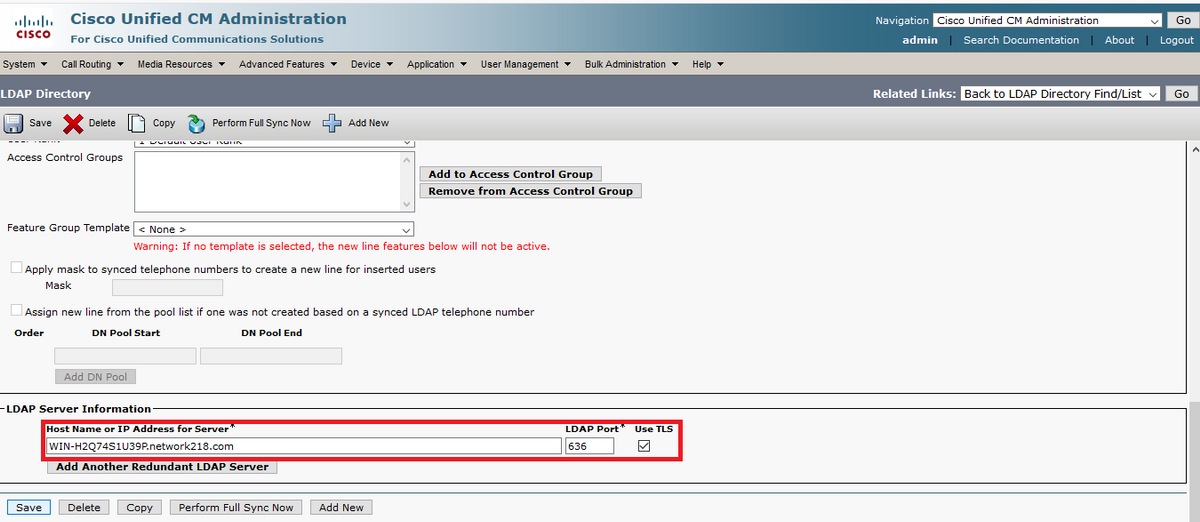The width and height of the screenshot is (1200, 522).
Task: Open the Advanced Features menu
Action: click(x=288, y=64)
